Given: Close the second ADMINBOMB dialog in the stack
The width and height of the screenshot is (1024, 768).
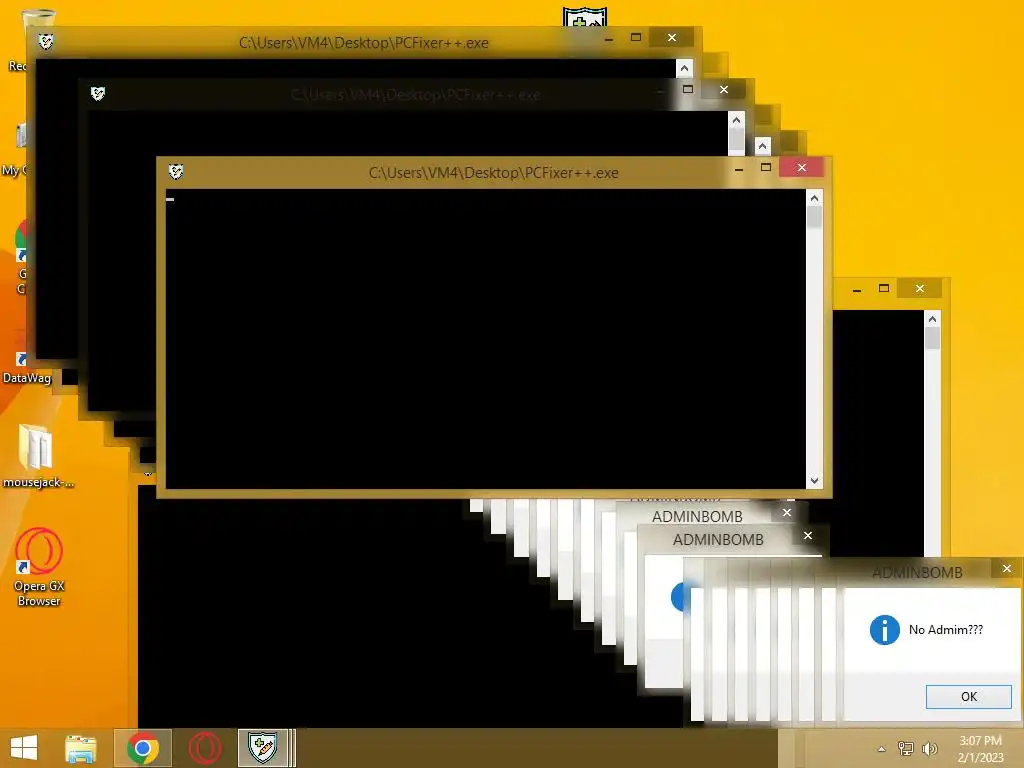Looking at the screenshot, I should tap(808, 536).
